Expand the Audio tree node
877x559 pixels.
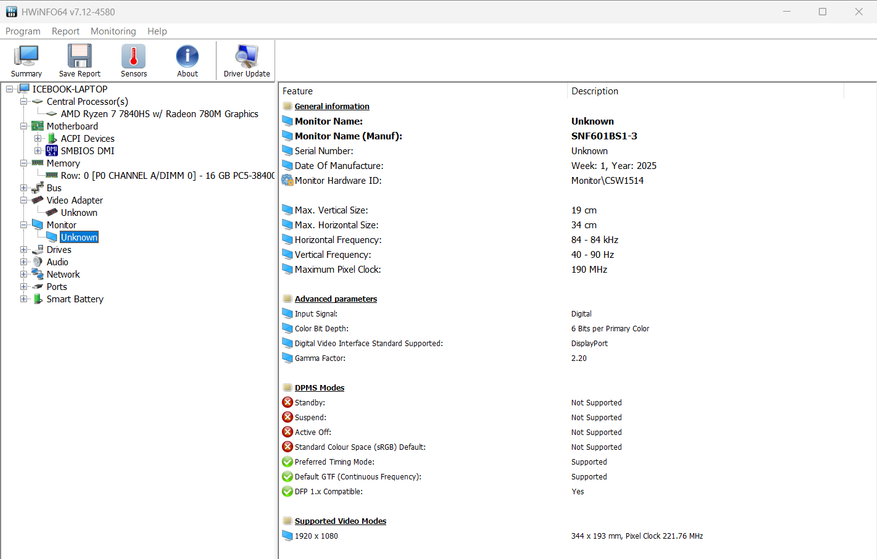pos(23,262)
